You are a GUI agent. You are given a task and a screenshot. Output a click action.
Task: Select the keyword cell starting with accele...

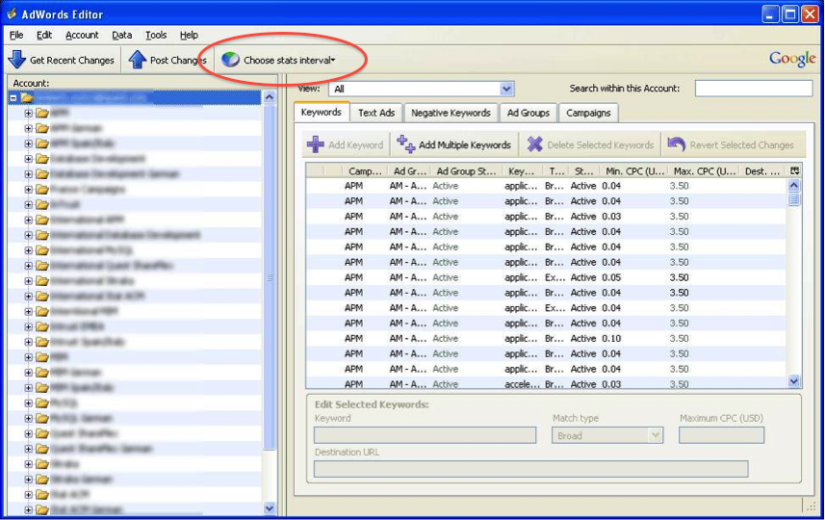click(x=521, y=384)
